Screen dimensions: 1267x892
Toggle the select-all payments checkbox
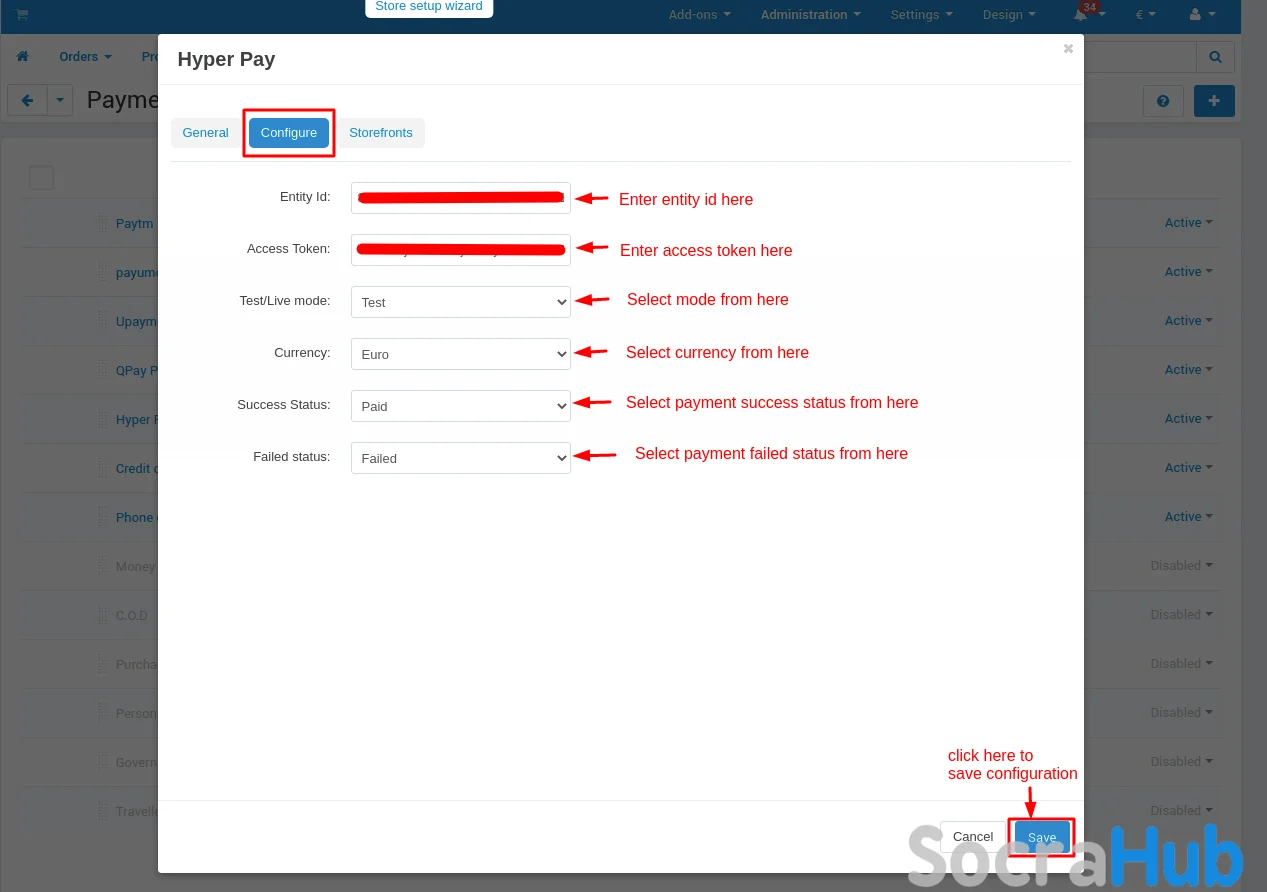(x=41, y=178)
